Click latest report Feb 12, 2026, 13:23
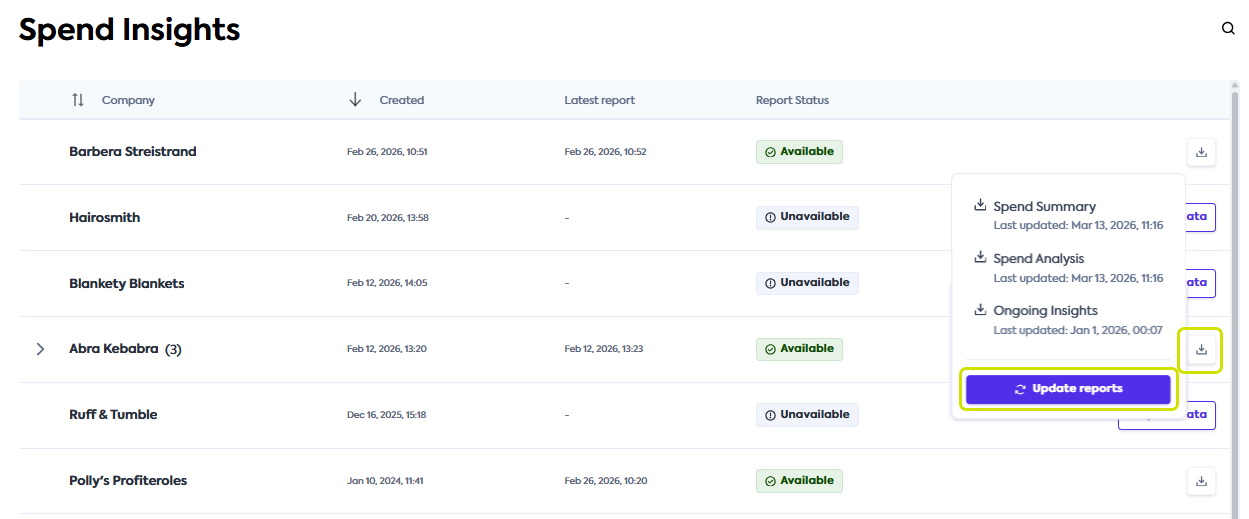The image size is (1249, 519). tap(605, 349)
